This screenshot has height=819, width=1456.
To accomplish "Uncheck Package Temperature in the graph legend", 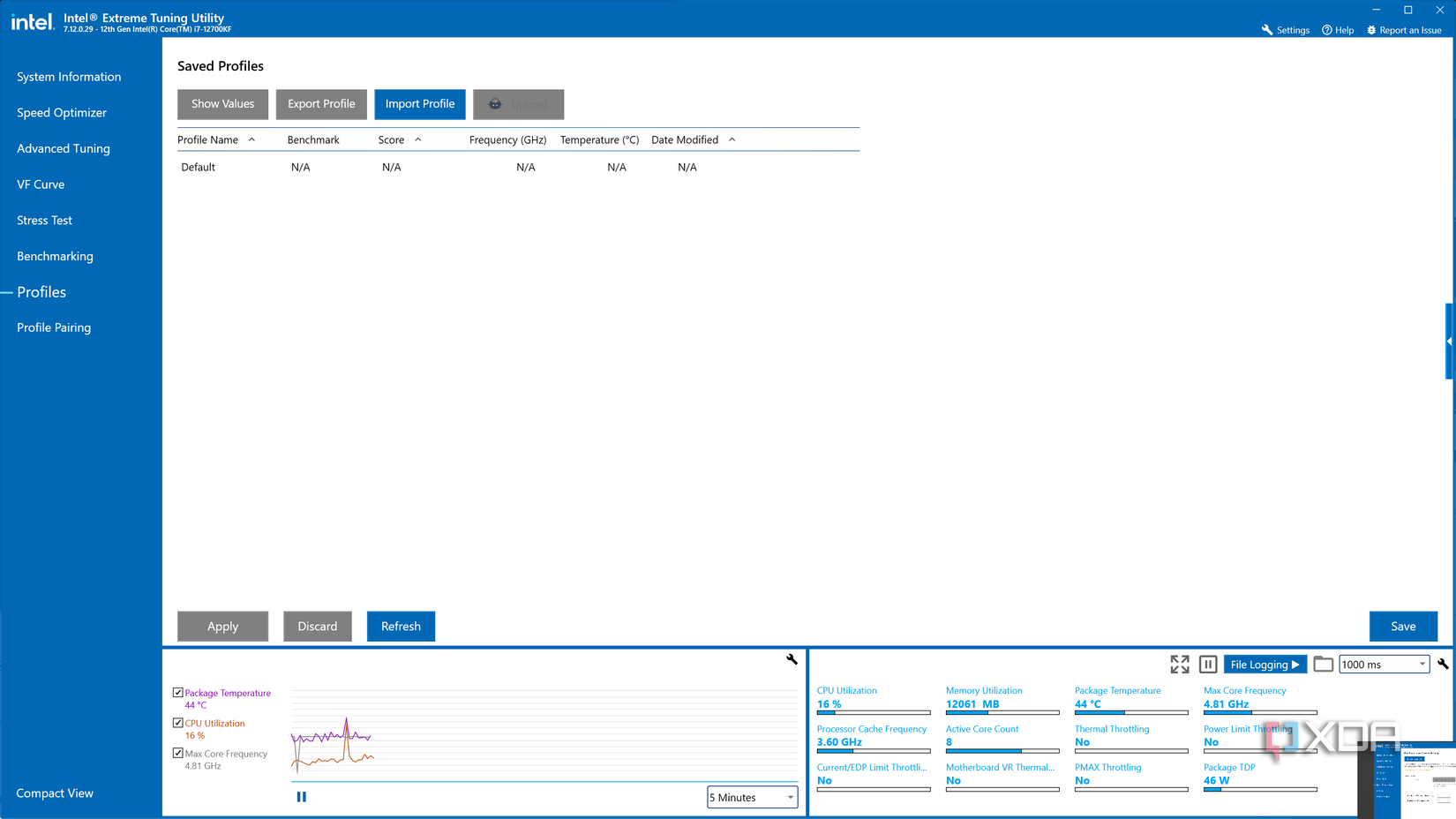I will pyautogui.click(x=176, y=692).
